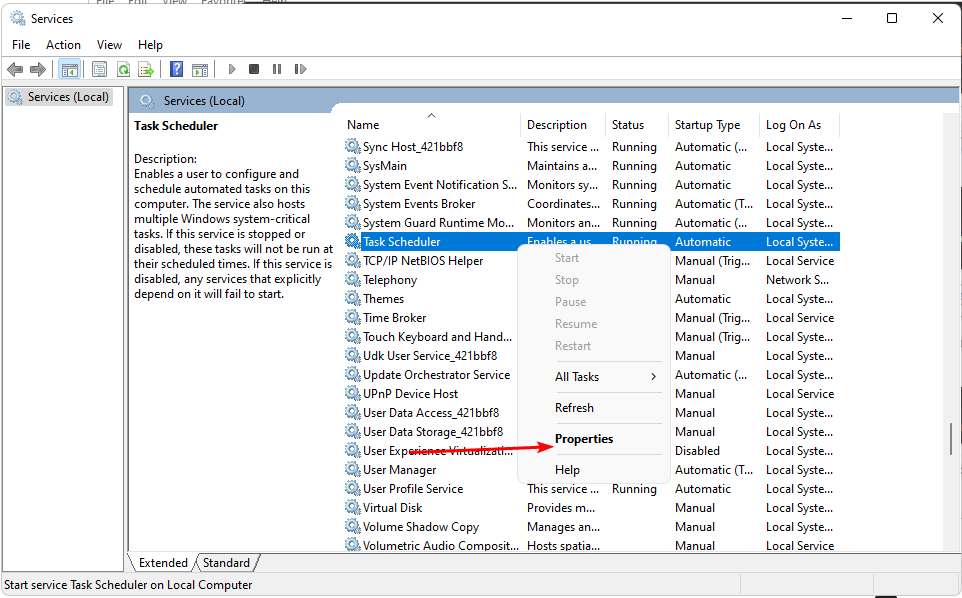The width and height of the screenshot is (962, 598).
Task: Sort by the Startup Type column header
Action: tap(714, 125)
